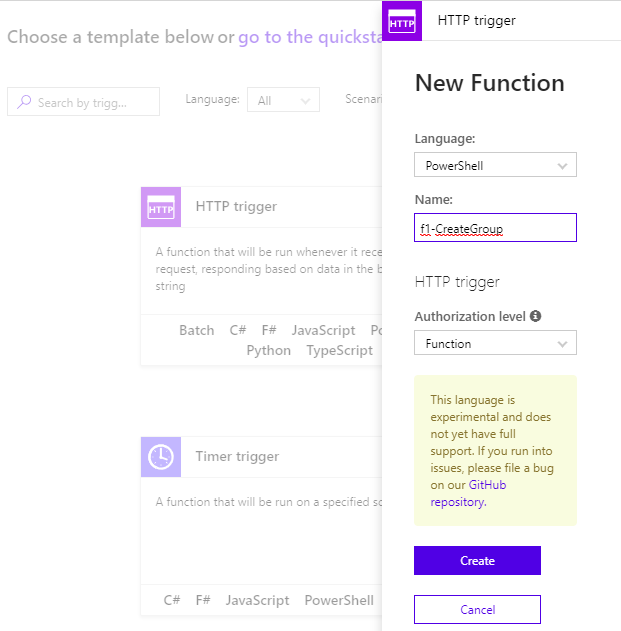Choose Python under HTTP trigger template

click(x=268, y=350)
